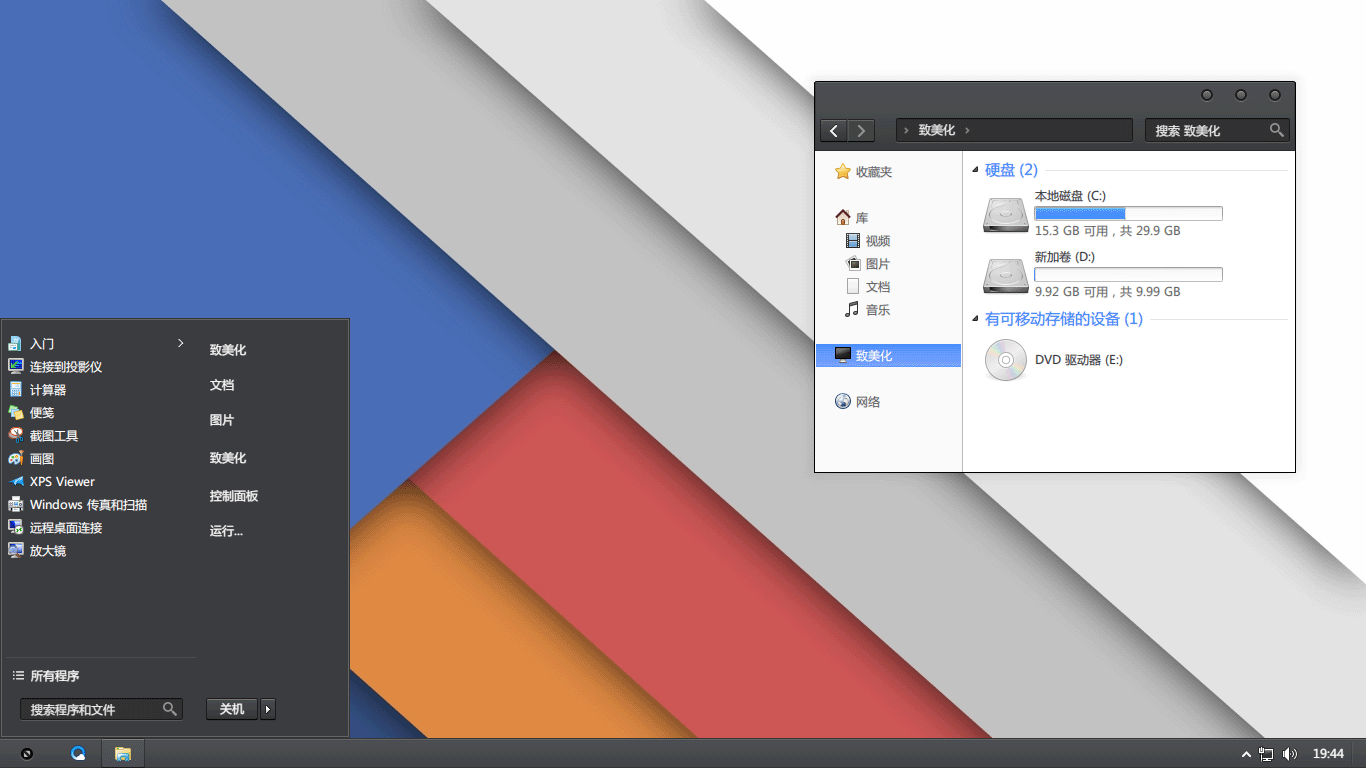
Task: Close the explorer window with last circle
Action: click(x=1275, y=95)
